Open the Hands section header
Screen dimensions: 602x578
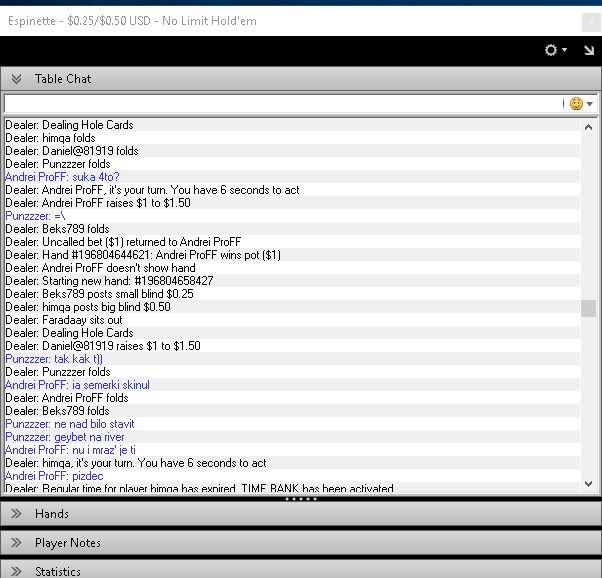[x=301, y=514]
